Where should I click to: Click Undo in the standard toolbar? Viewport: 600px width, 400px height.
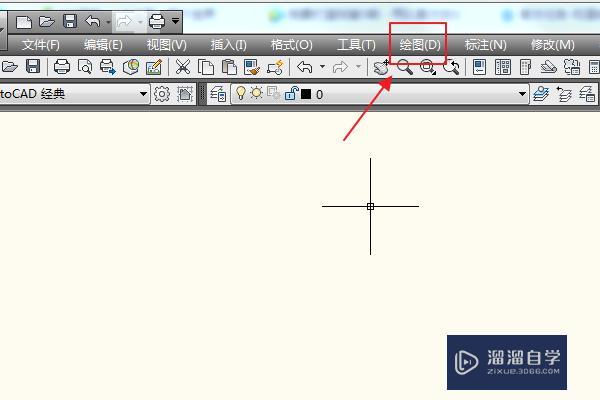(x=305, y=67)
